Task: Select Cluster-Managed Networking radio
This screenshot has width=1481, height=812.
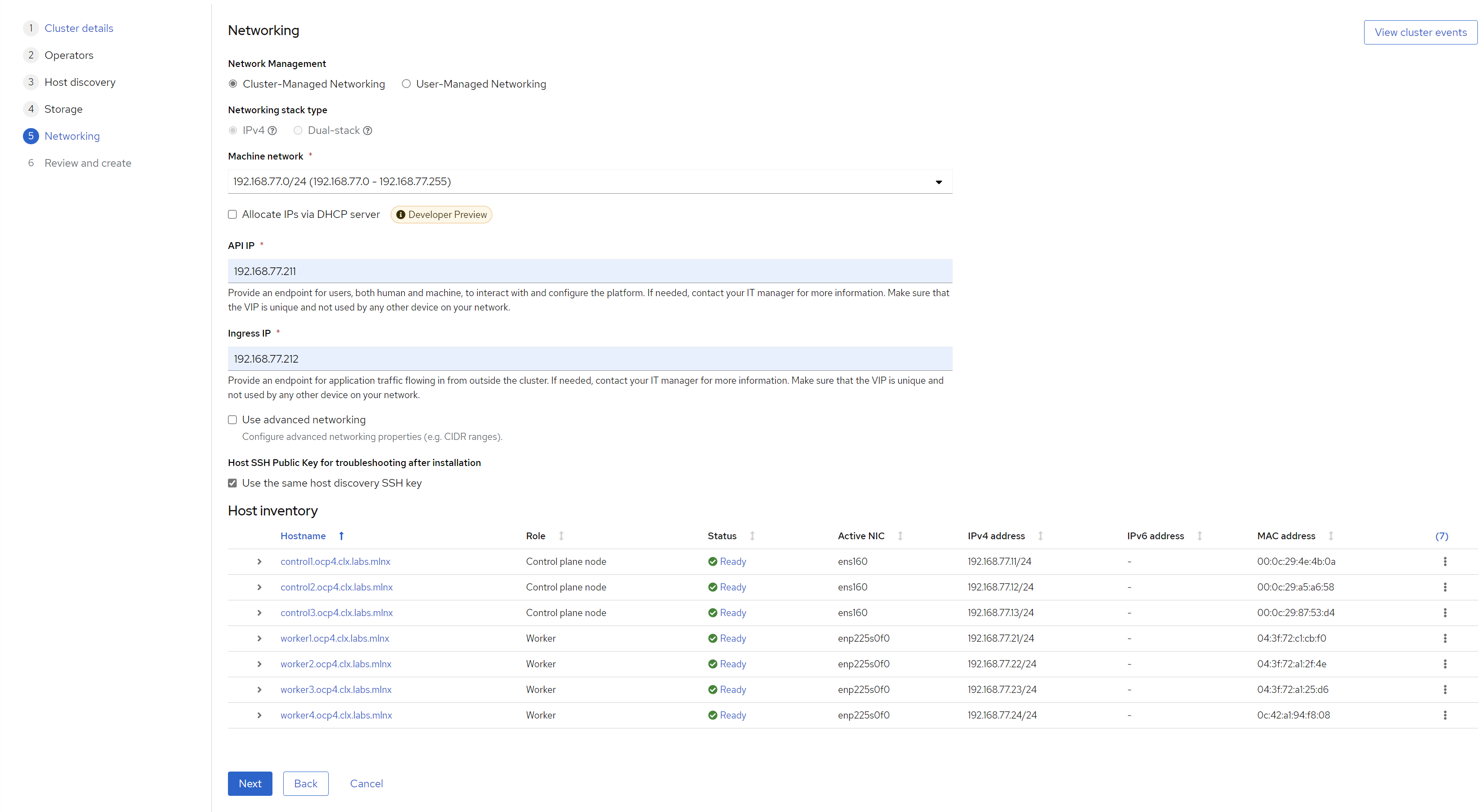Action: [x=233, y=84]
